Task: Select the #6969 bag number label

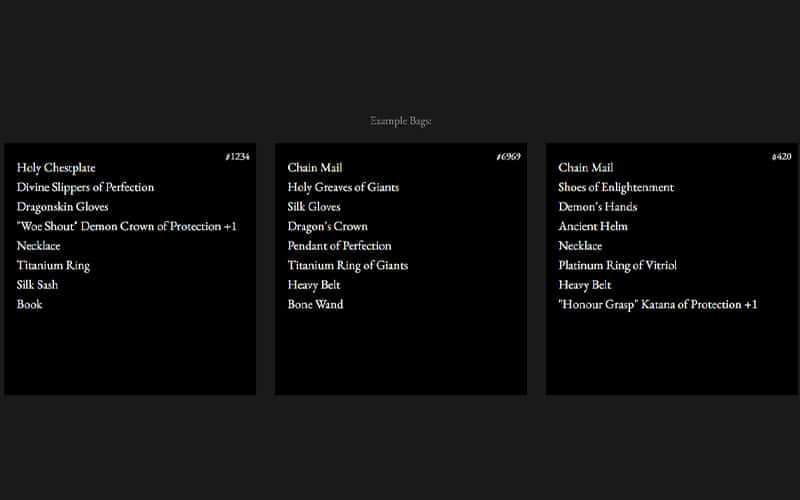Action: click(508, 157)
